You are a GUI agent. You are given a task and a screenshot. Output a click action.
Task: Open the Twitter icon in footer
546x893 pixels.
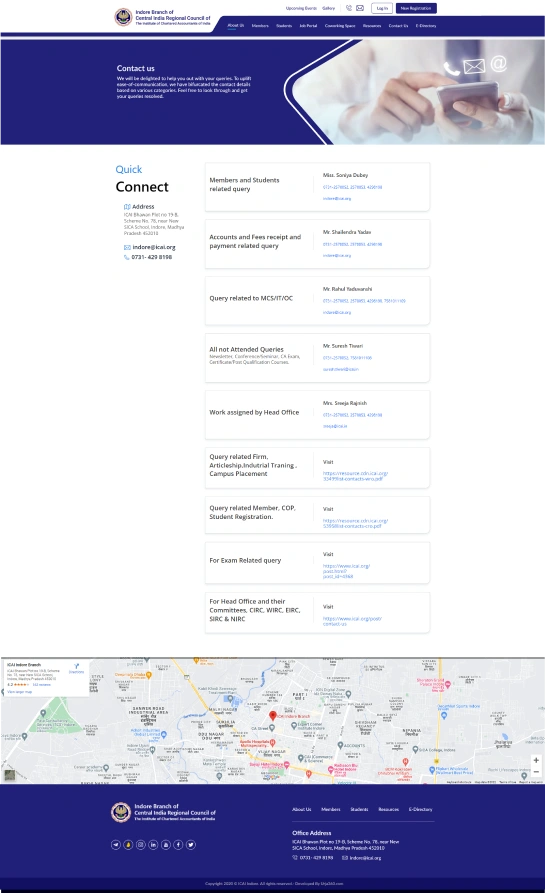[x=191, y=845]
